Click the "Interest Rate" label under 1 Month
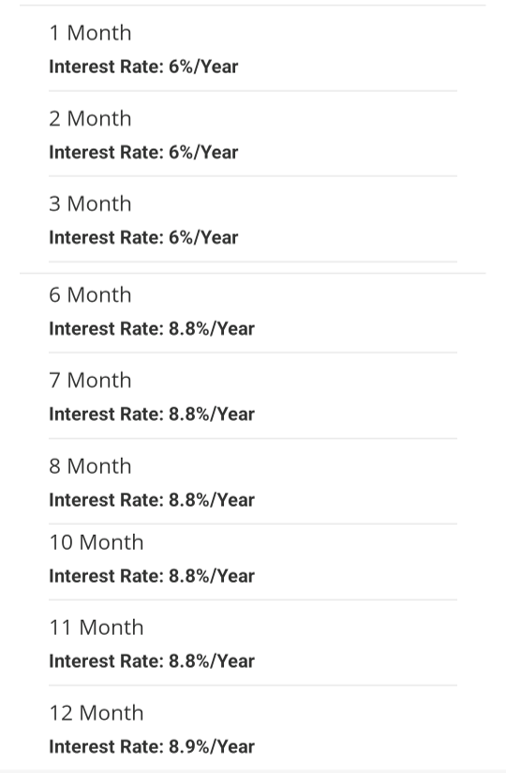The image size is (506, 773). (106, 67)
